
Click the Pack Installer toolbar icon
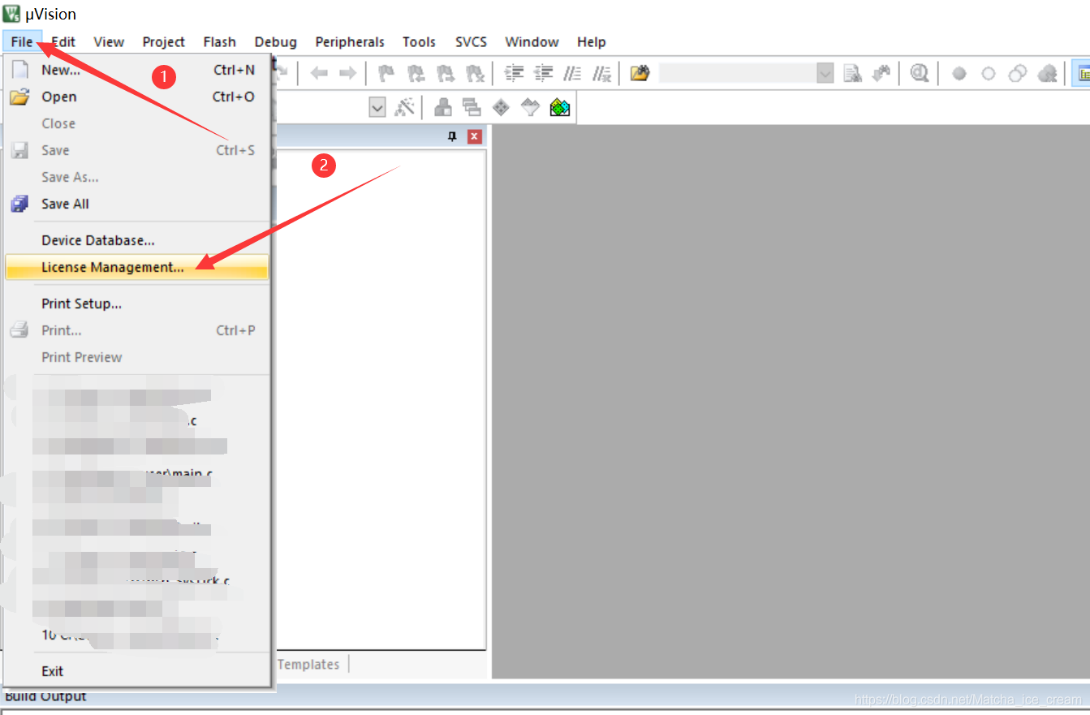click(x=560, y=108)
